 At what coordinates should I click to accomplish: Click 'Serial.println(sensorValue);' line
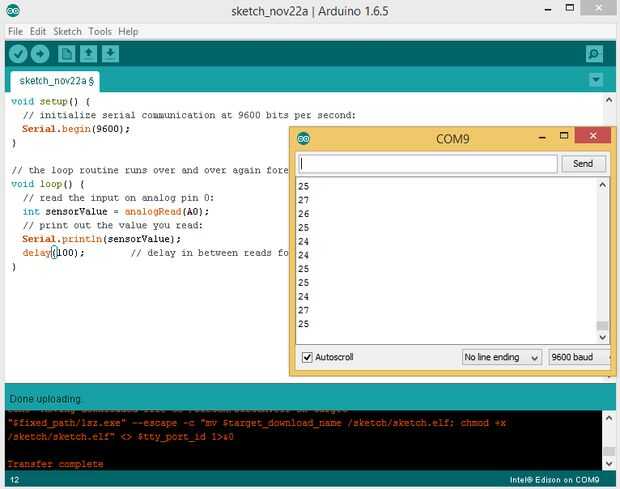(102, 239)
